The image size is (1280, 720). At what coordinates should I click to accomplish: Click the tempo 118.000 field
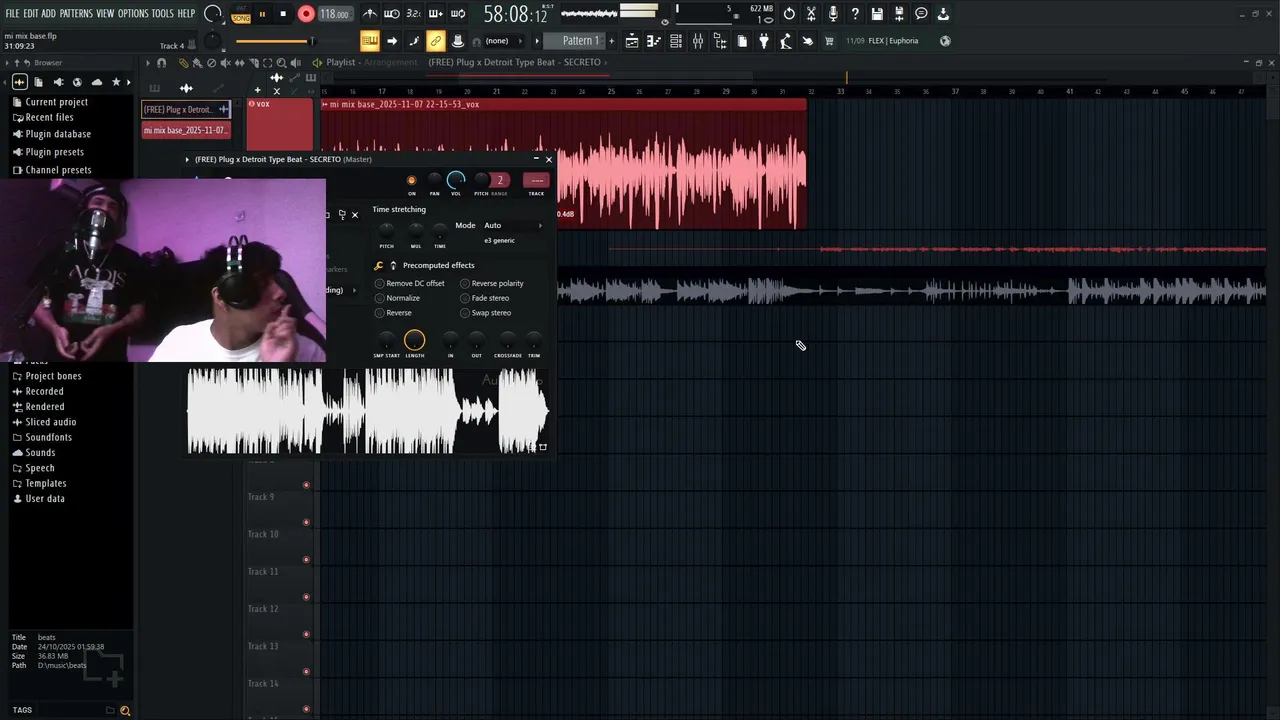tap(335, 14)
